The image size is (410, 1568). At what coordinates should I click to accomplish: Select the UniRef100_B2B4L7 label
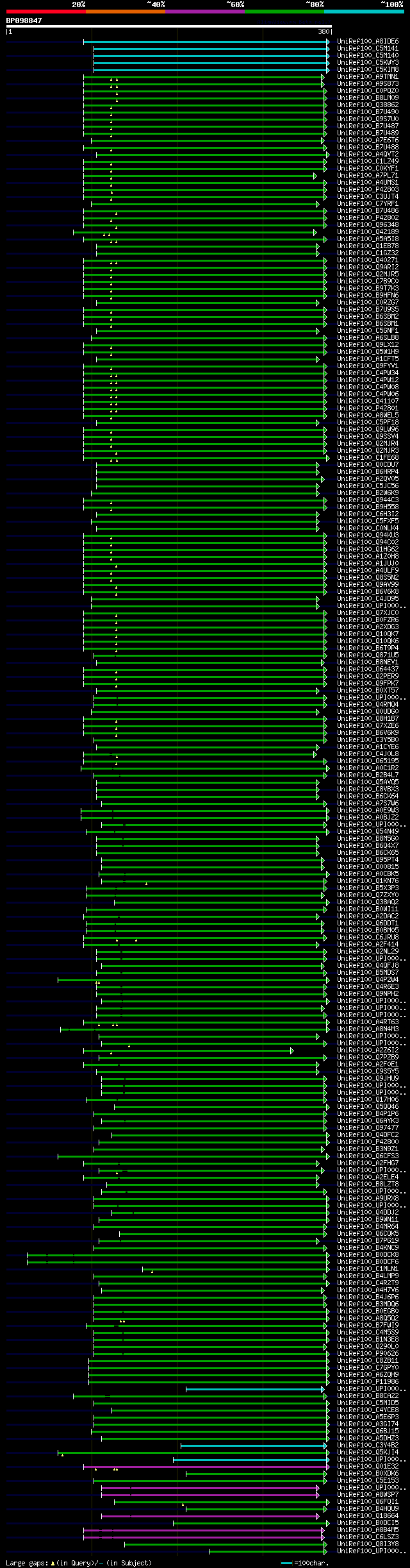coord(368,775)
